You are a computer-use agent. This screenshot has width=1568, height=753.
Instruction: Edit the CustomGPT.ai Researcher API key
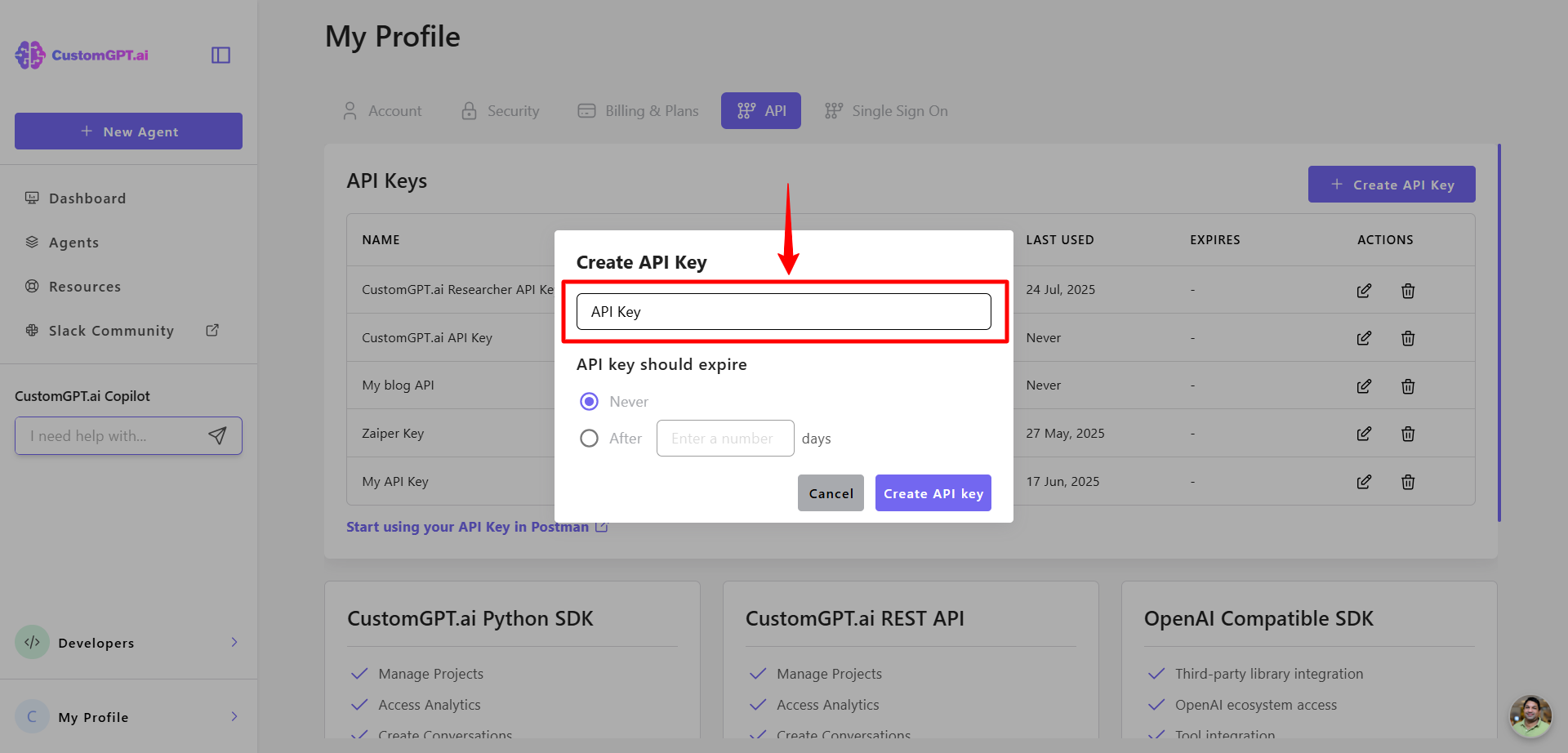[x=1364, y=291]
